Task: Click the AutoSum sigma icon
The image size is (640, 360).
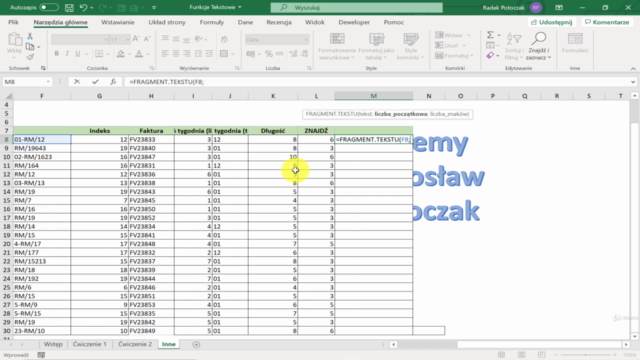Action: [490, 35]
